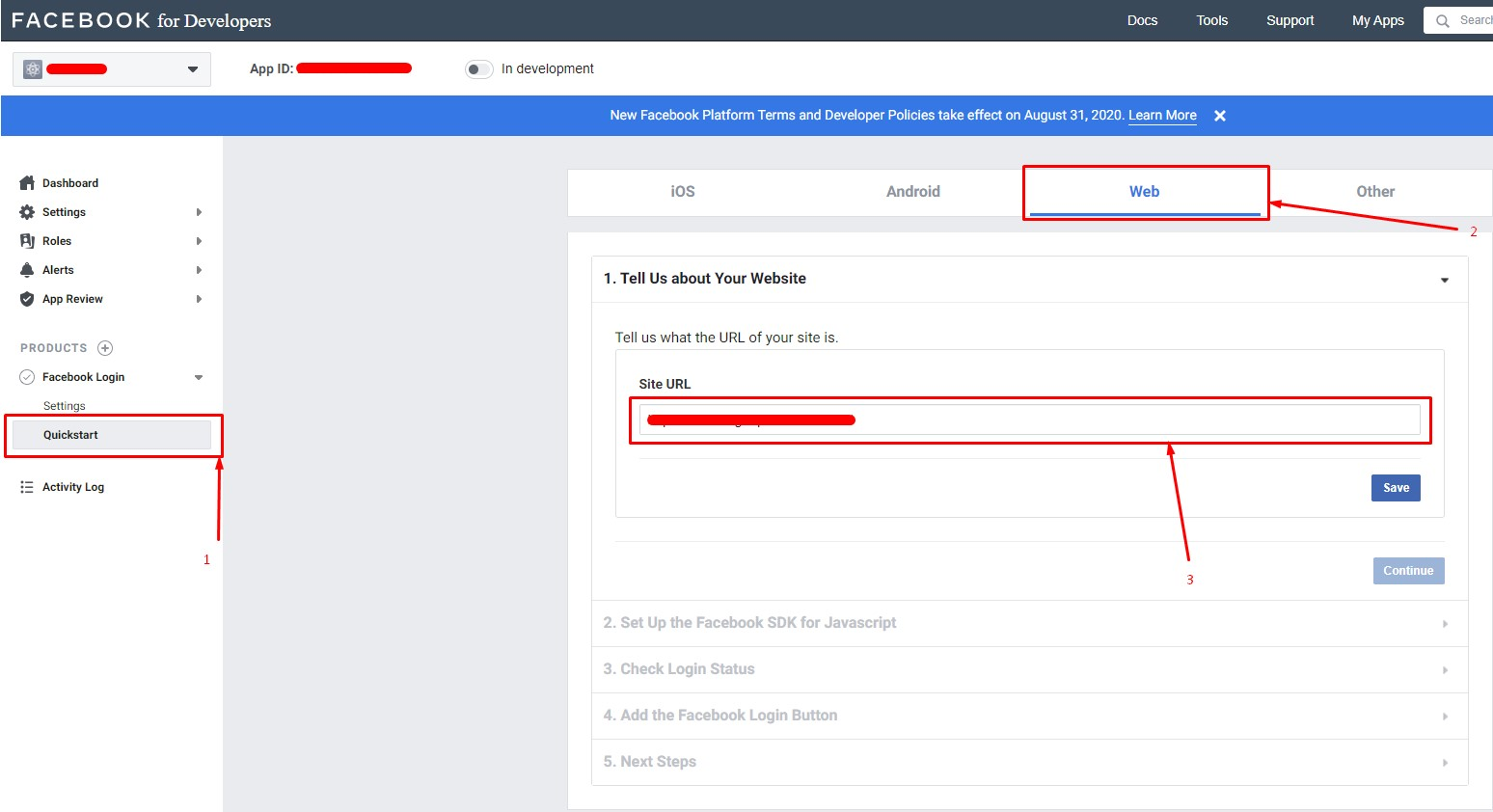Switch to the iOS tab
Image resolution: width=1493 pixels, height=812 pixels.
683,192
